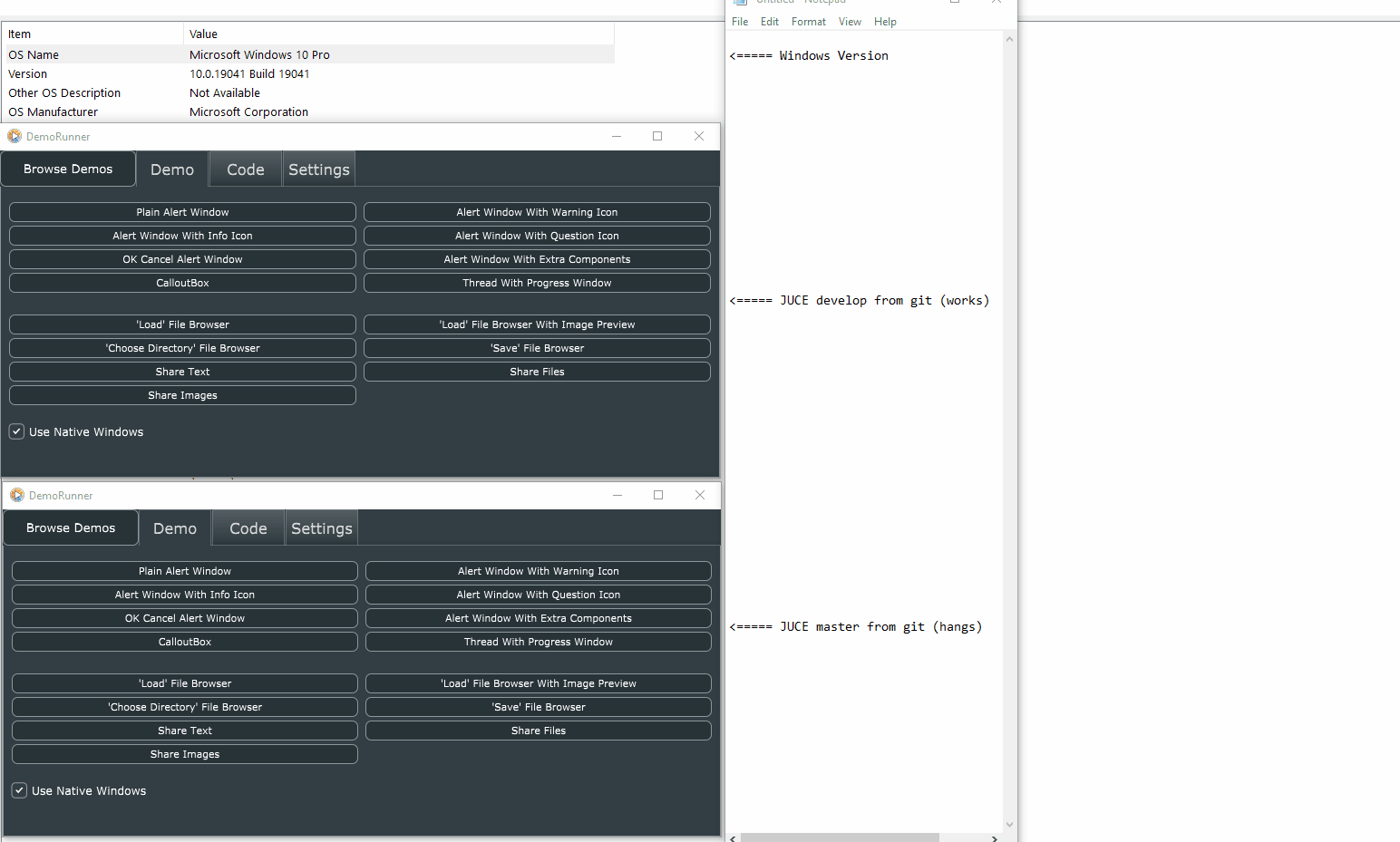This screenshot has height=842, width=1400.
Task: Click Thread With Progress Window in lower DemoRunner
Action: (x=539, y=642)
